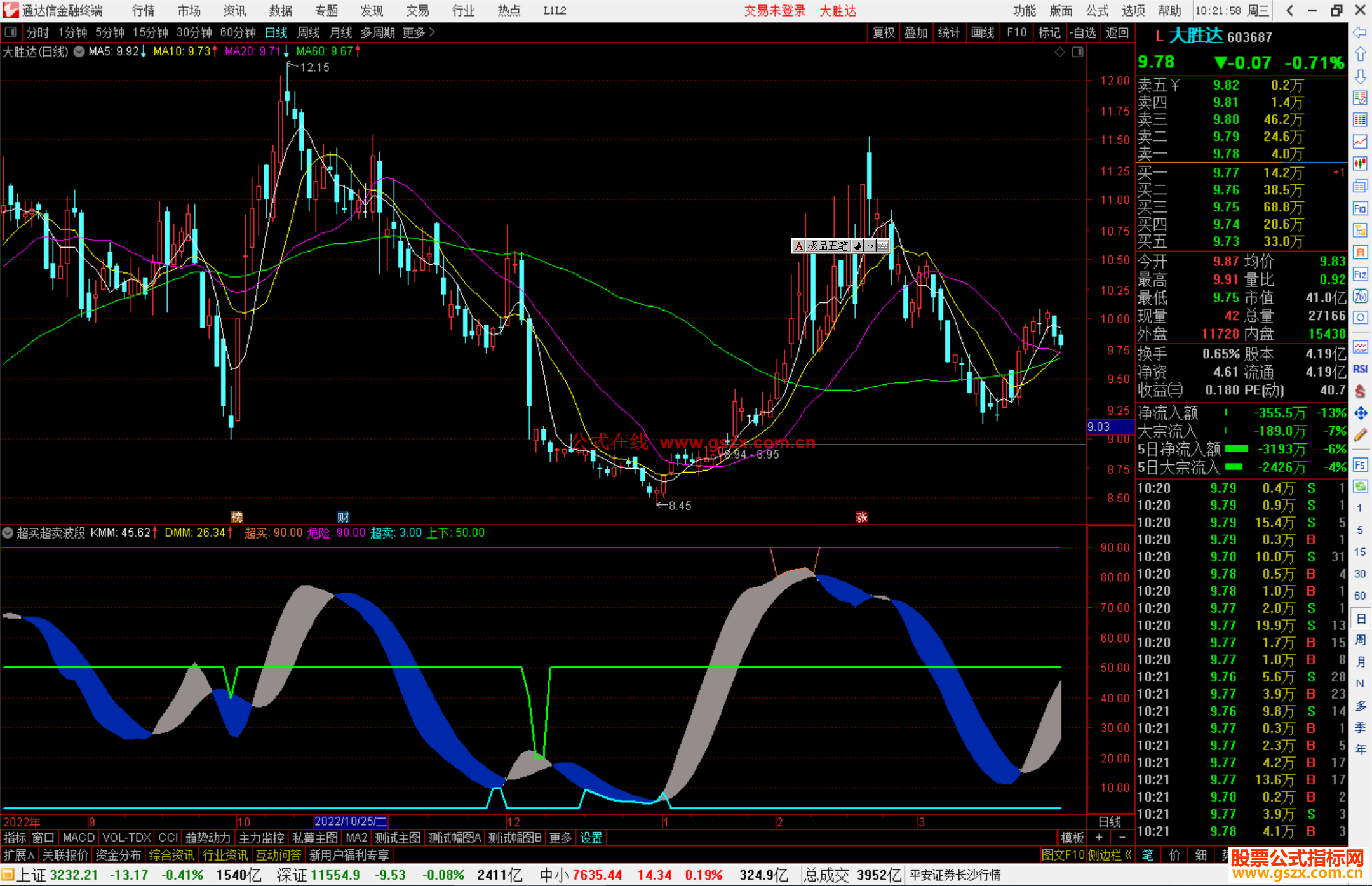Click the wavy multi-line indicator icon
1372x886 pixels.
pos(1360,347)
